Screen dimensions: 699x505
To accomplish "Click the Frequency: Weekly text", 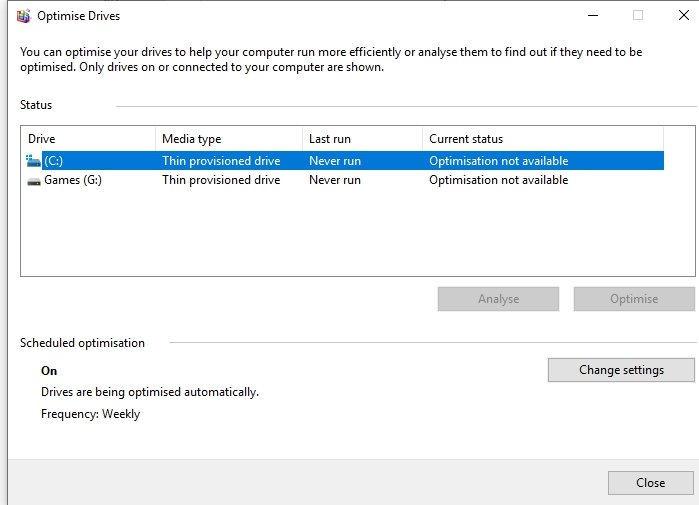I will click(90, 414).
